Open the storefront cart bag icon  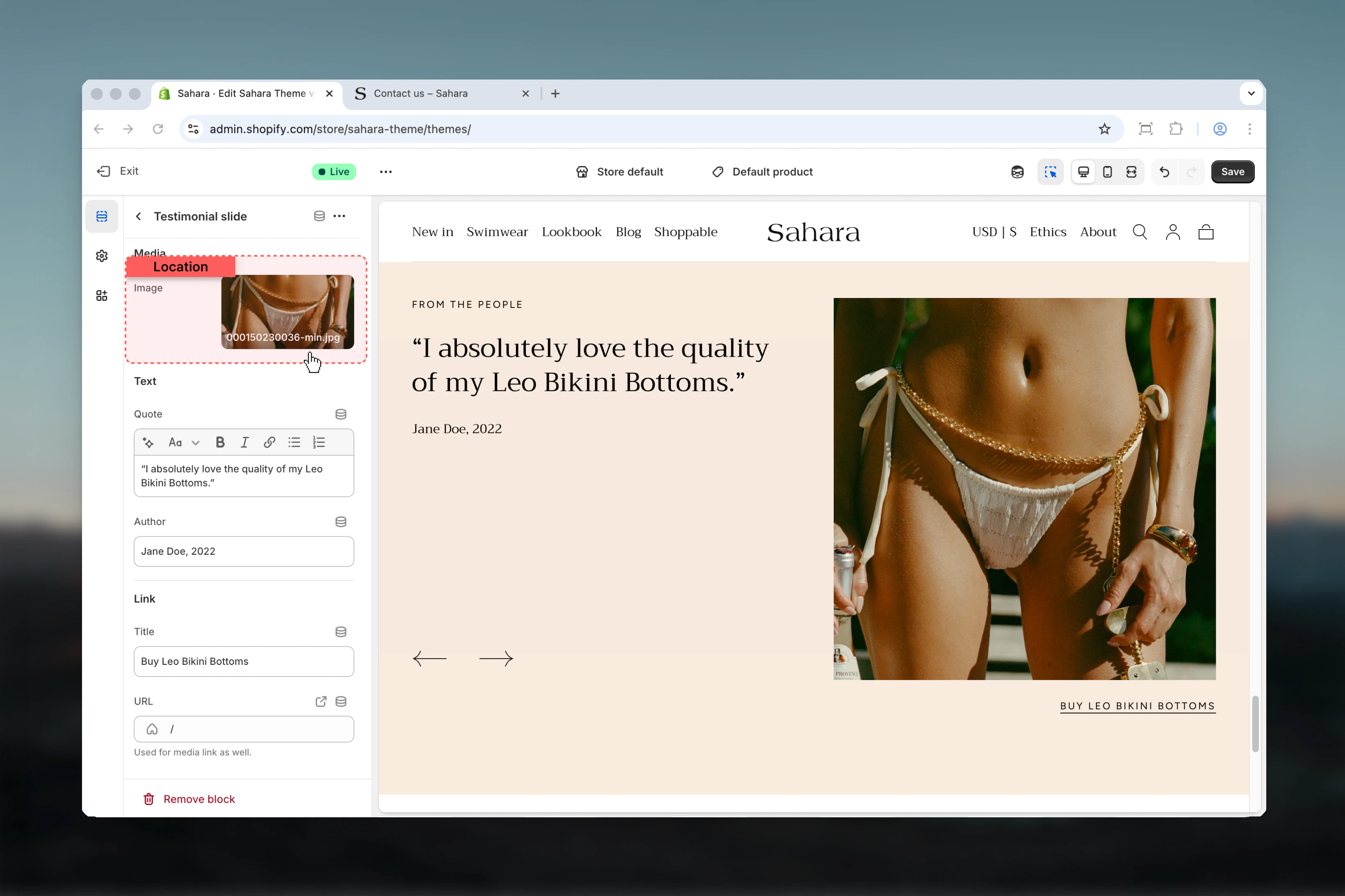point(1206,232)
